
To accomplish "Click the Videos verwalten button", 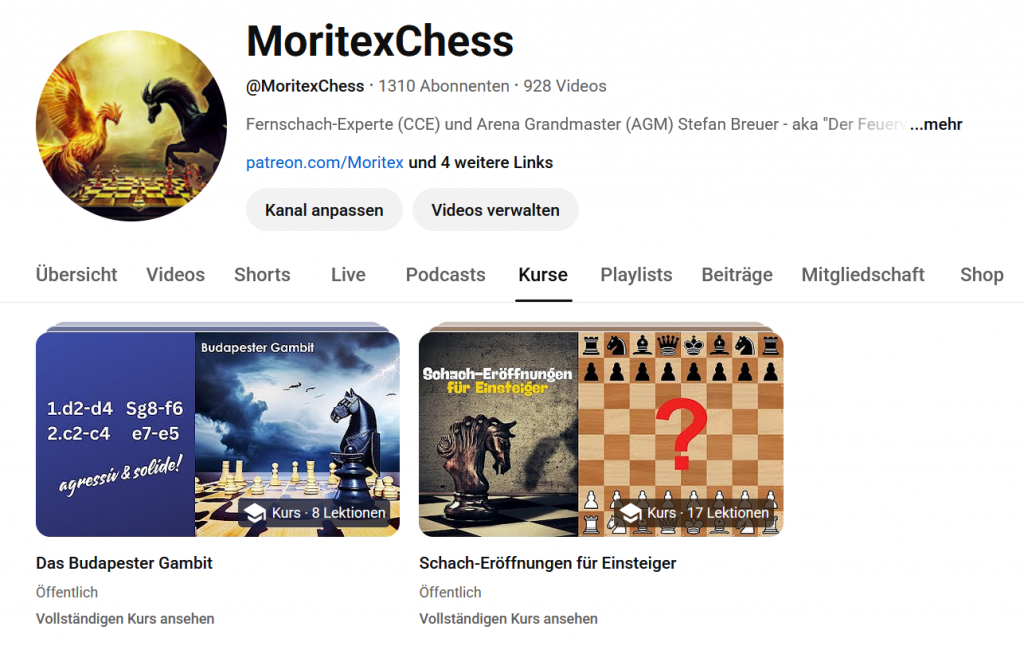I will [495, 210].
